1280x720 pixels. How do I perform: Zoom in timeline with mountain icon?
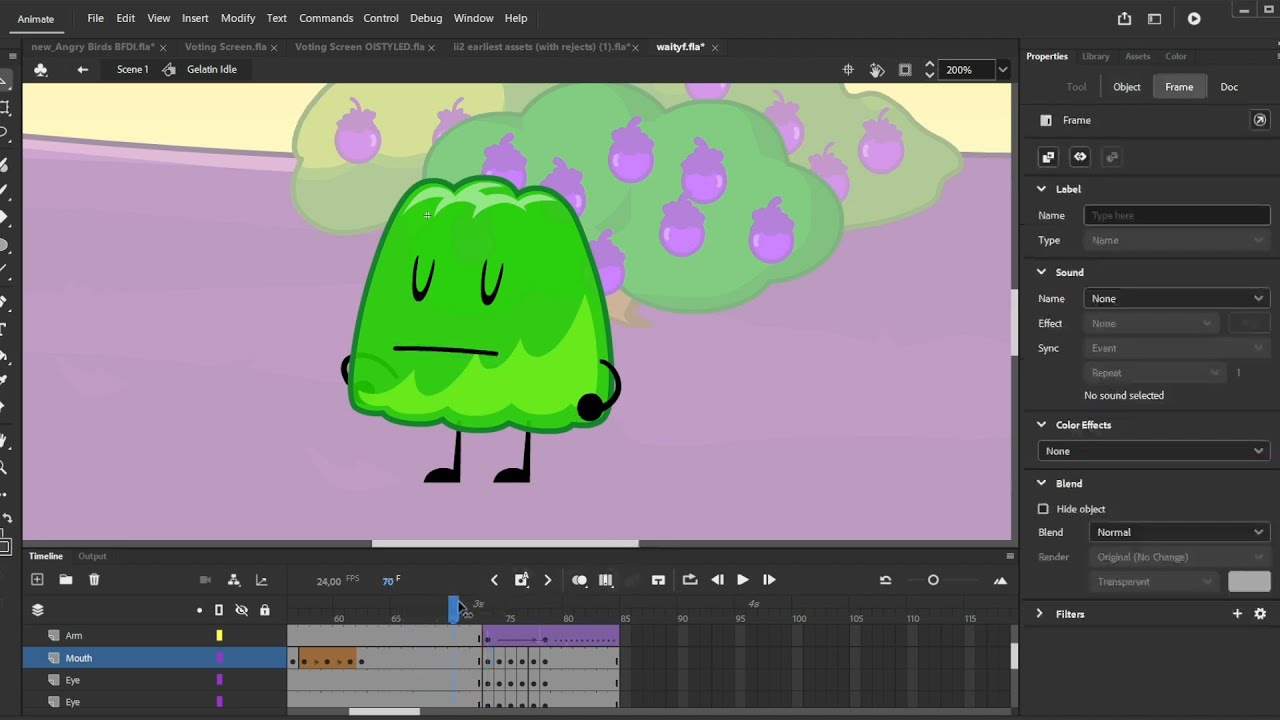1000,580
